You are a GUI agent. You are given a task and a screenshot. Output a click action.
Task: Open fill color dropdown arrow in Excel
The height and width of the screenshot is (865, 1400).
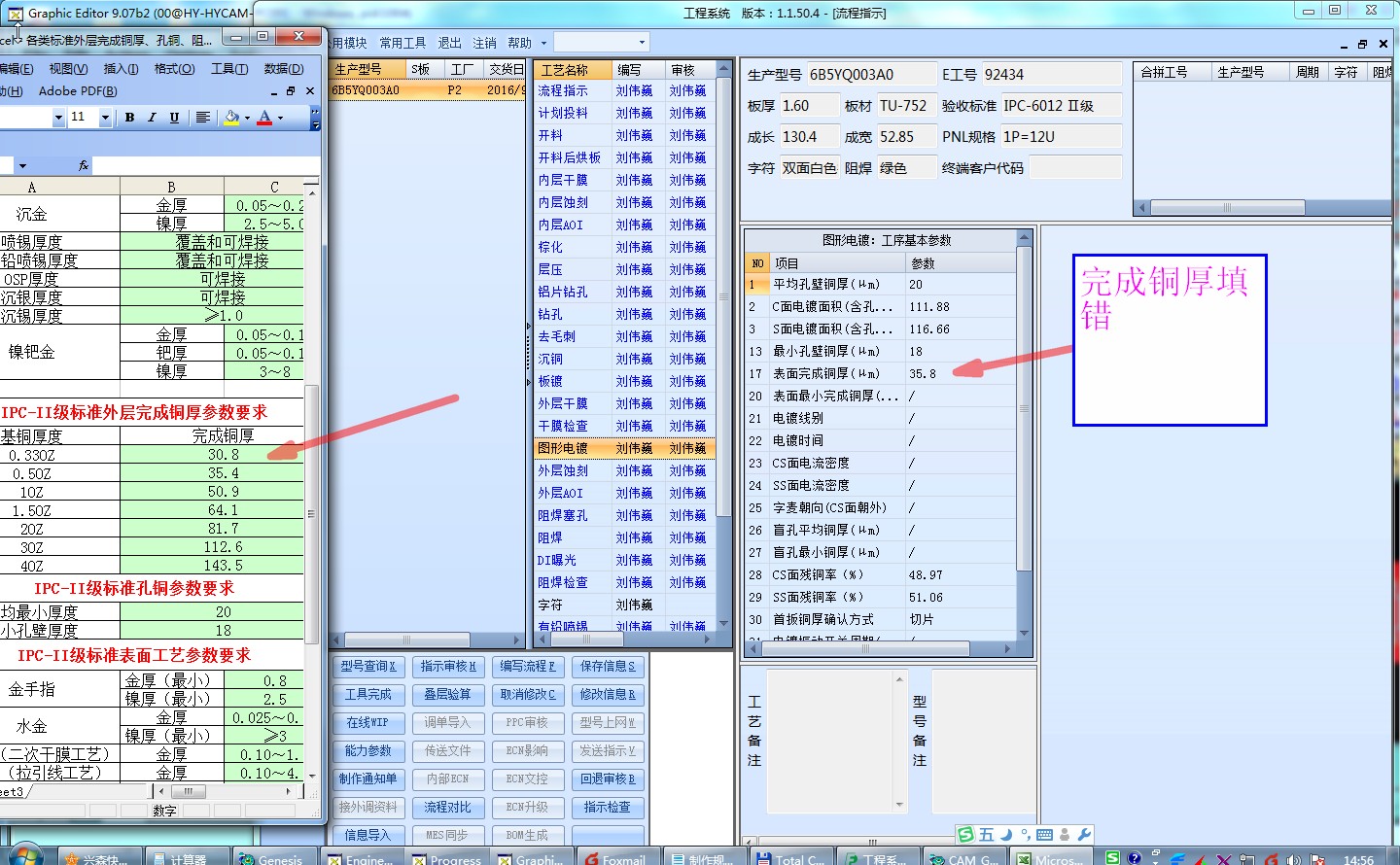tap(247, 118)
